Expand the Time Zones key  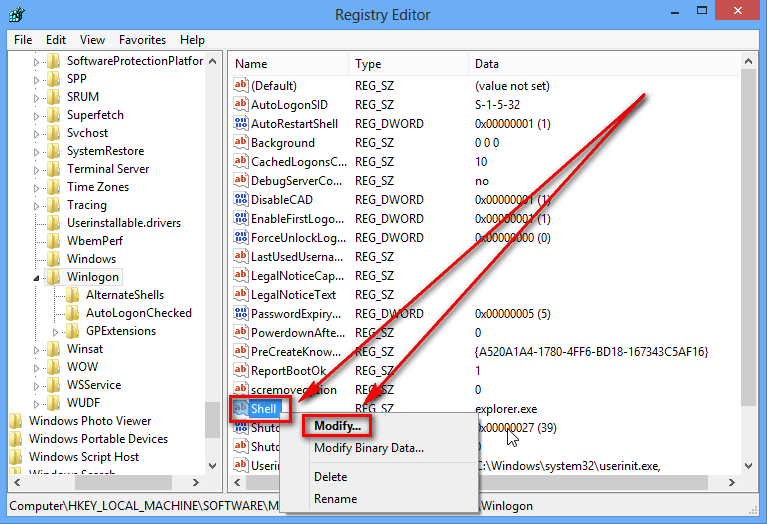point(36,188)
